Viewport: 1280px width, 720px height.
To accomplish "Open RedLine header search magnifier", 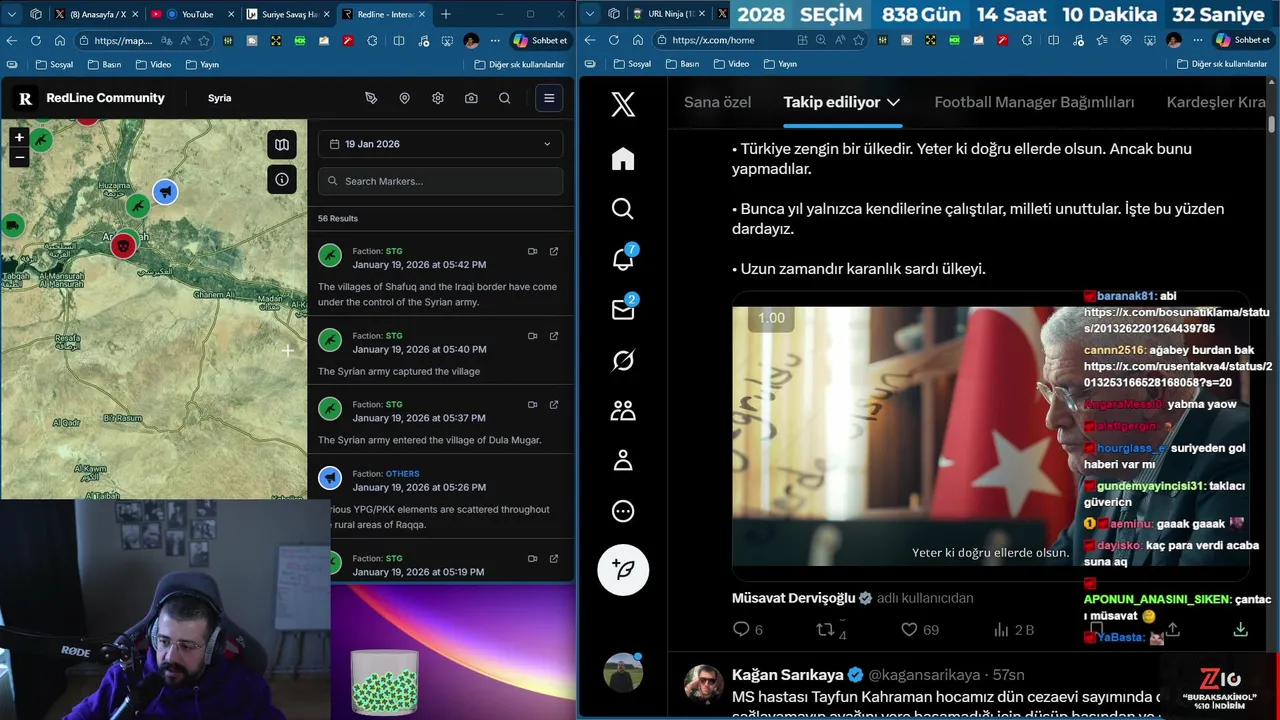I will (x=505, y=98).
